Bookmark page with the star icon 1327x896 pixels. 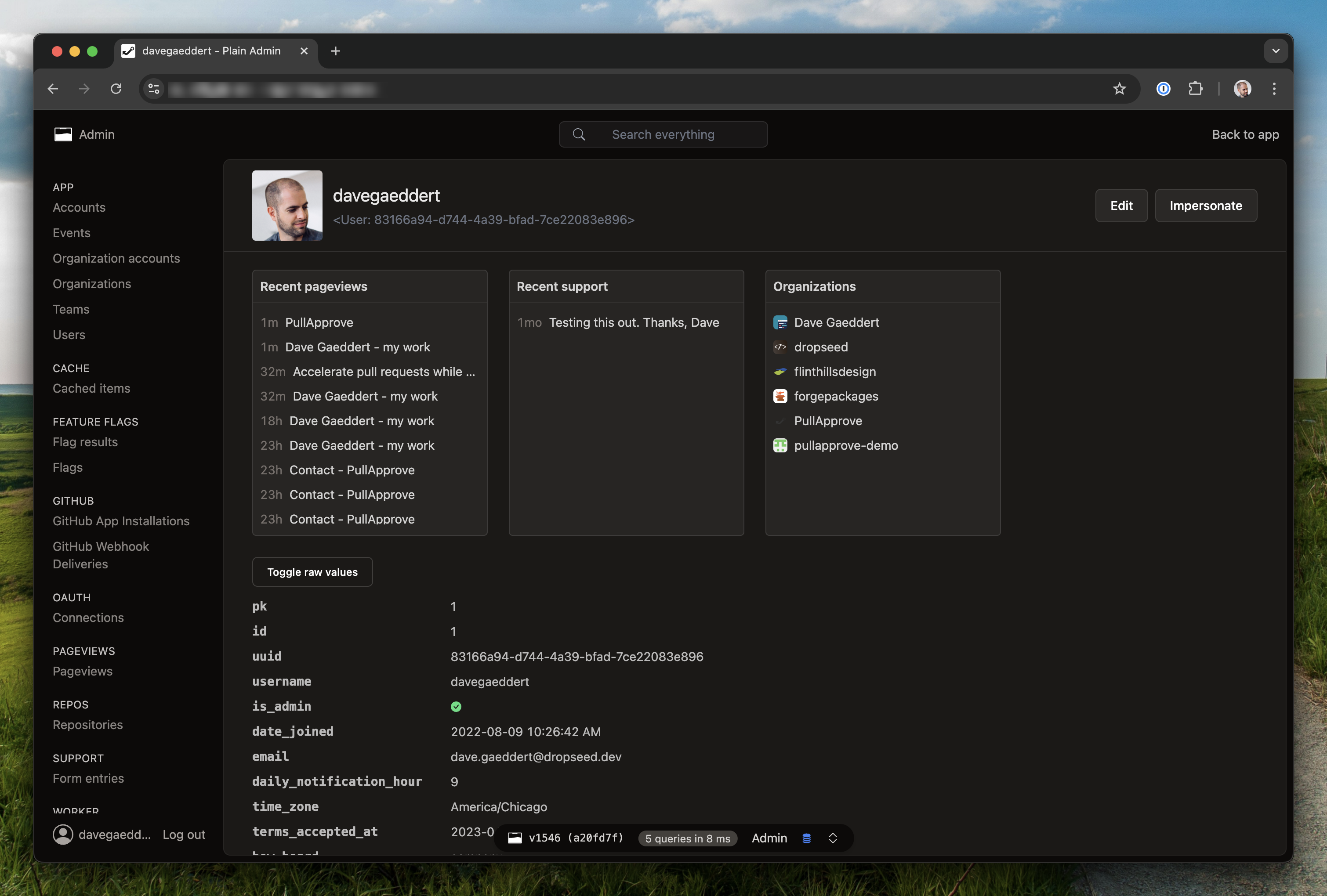coord(1119,88)
